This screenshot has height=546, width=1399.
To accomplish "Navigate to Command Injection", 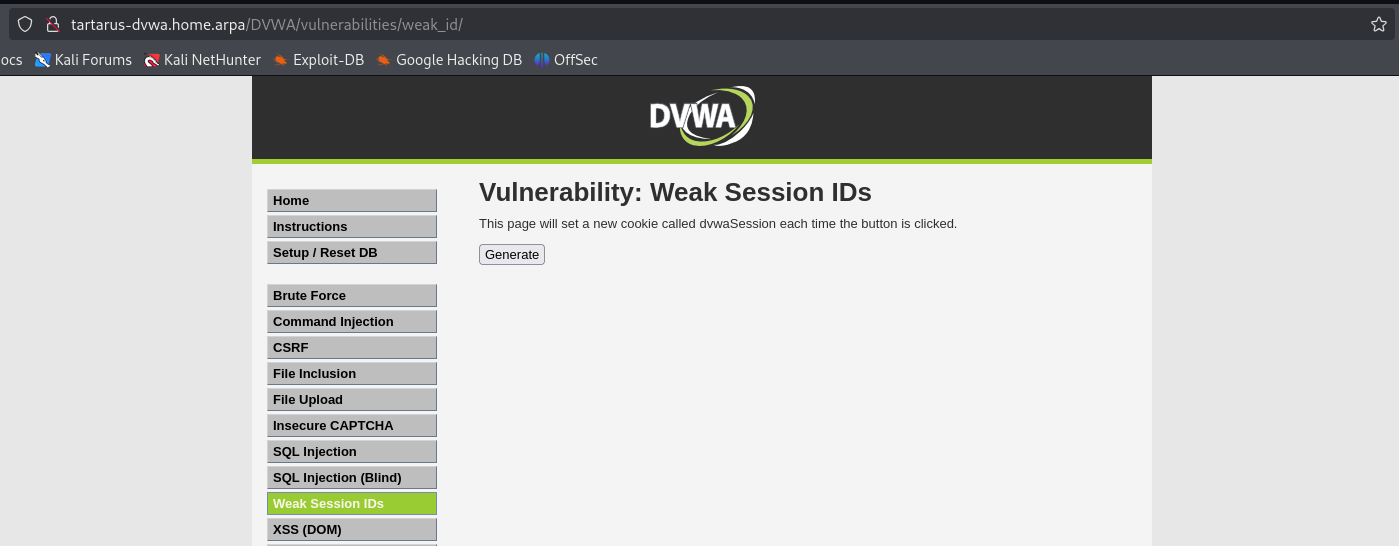I will tap(351, 322).
